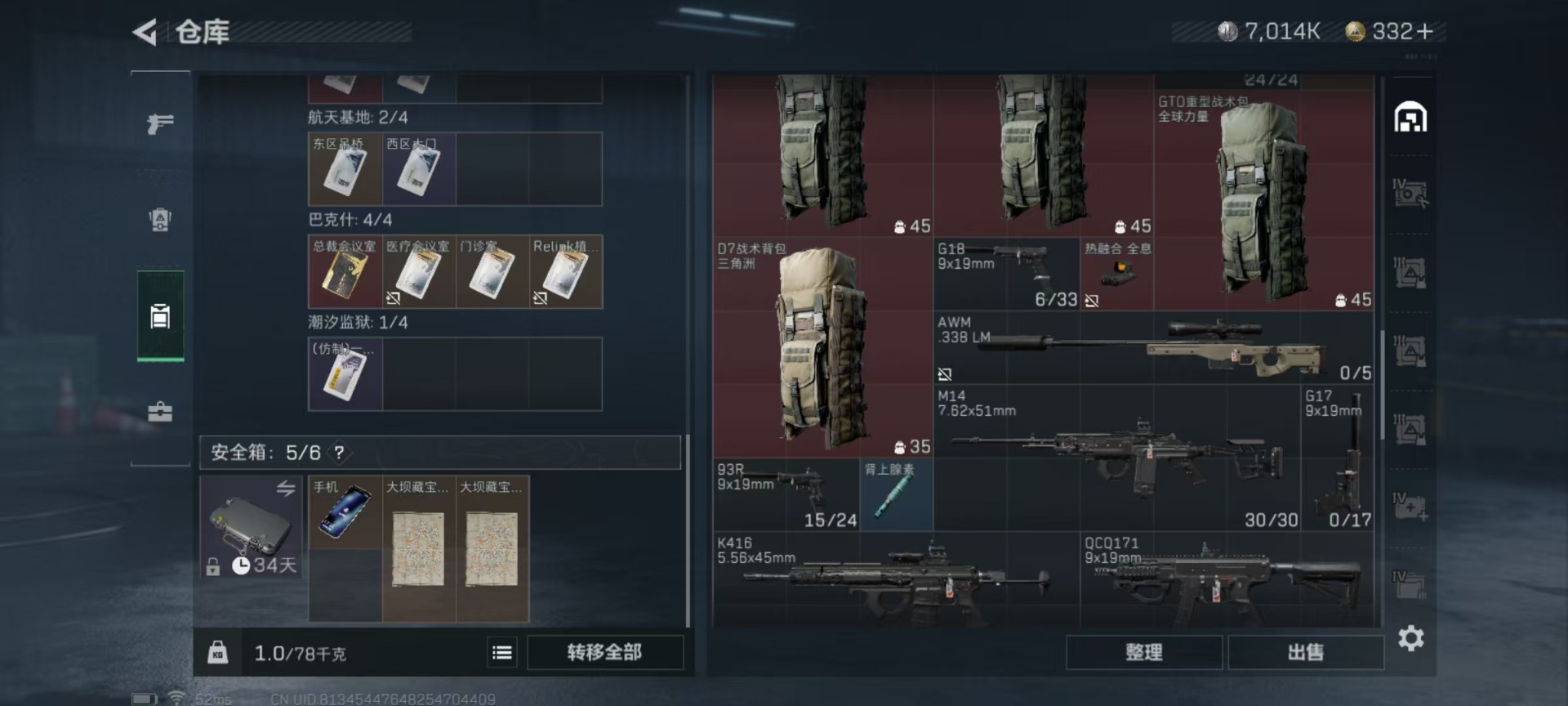Click the weight lock icon
This screenshot has width=1568, height=706.
coord(217,652)
